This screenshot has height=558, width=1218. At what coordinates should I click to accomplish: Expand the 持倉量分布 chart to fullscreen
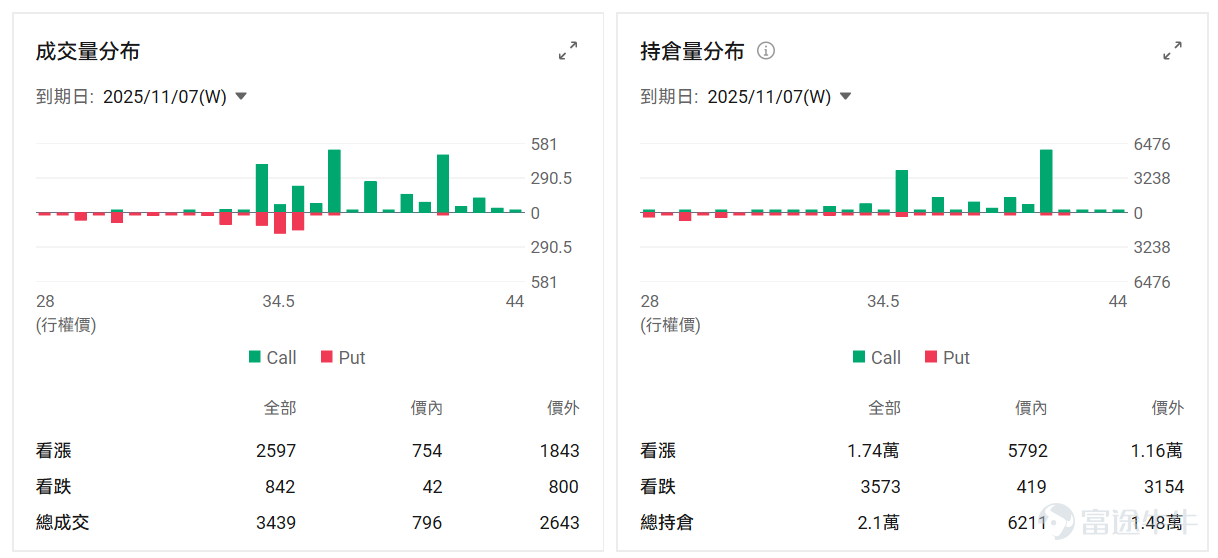coord(1173,51)
